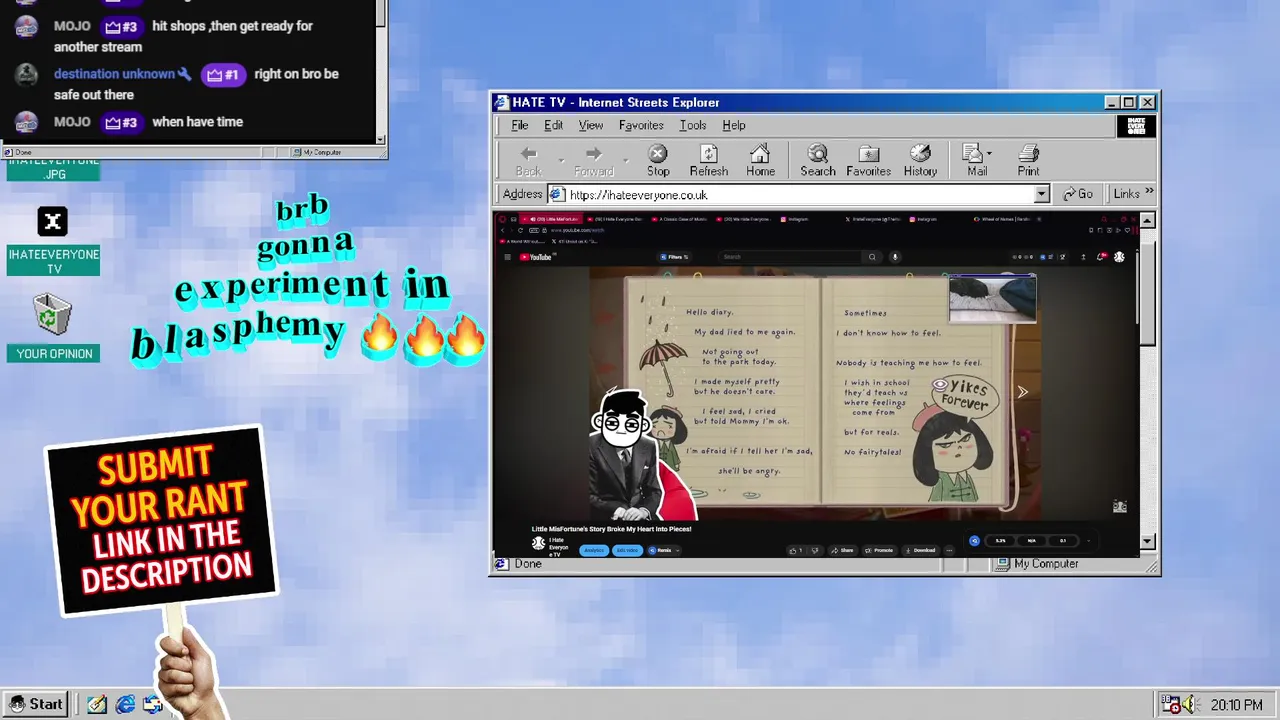
Task: Click the Analytics button under video
Action: [x=594, y=550]
